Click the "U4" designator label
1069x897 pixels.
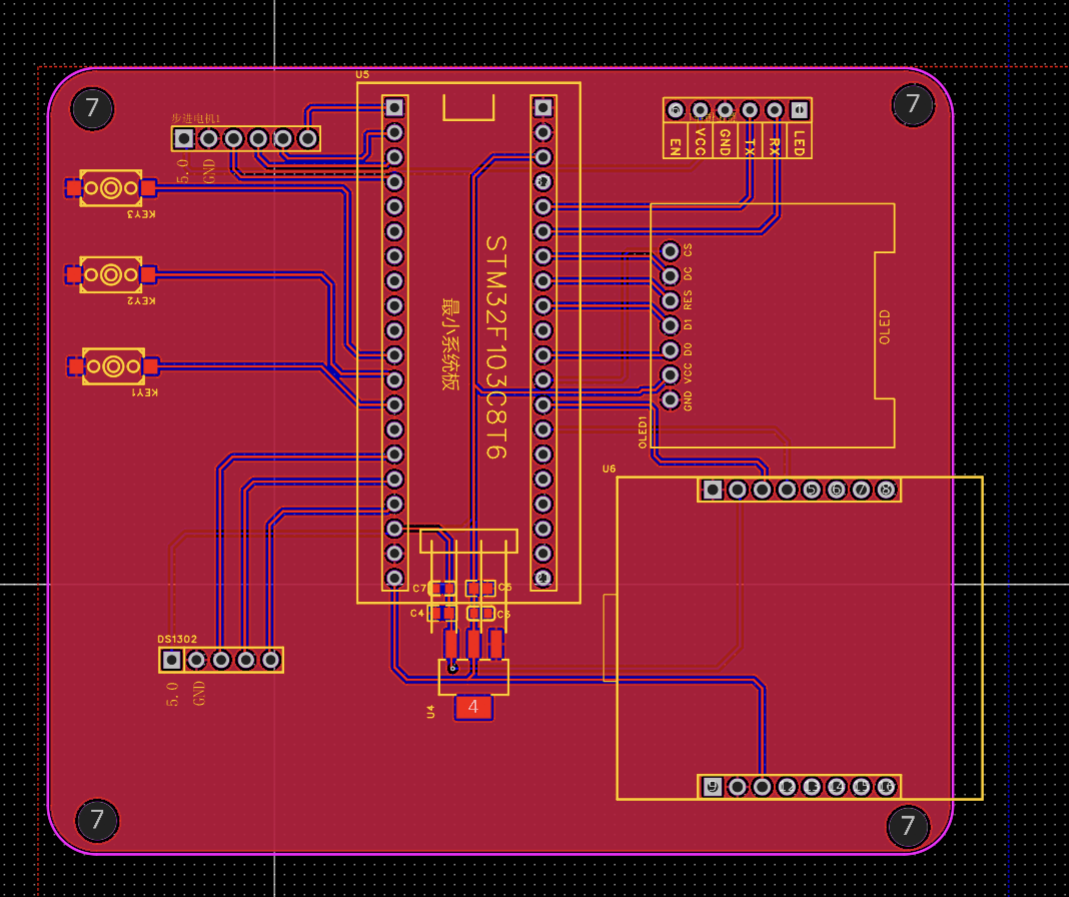point(430,712)
